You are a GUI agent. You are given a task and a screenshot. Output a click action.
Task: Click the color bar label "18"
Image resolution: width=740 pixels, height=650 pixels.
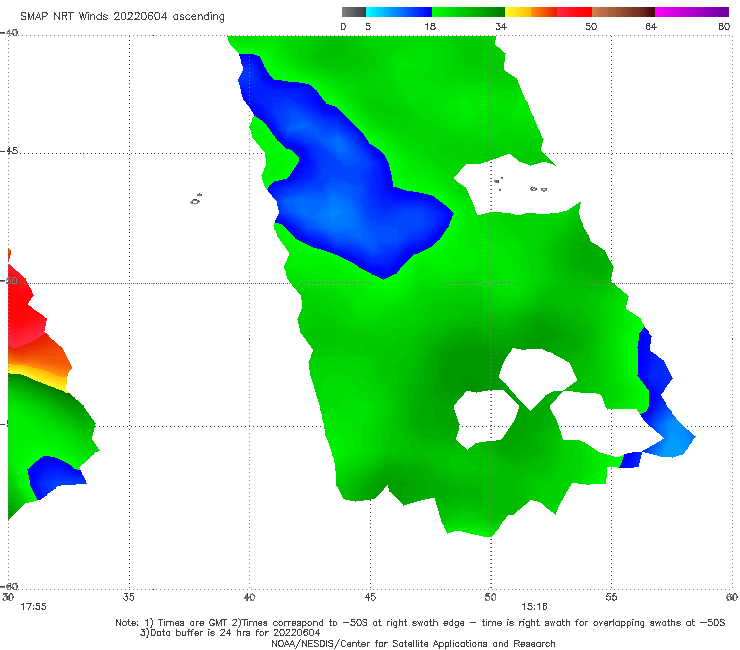[430, 27]
